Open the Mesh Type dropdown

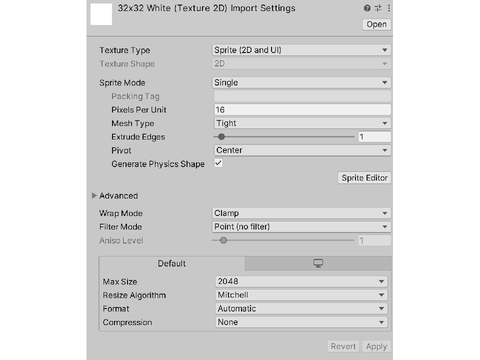click(302, 123)
